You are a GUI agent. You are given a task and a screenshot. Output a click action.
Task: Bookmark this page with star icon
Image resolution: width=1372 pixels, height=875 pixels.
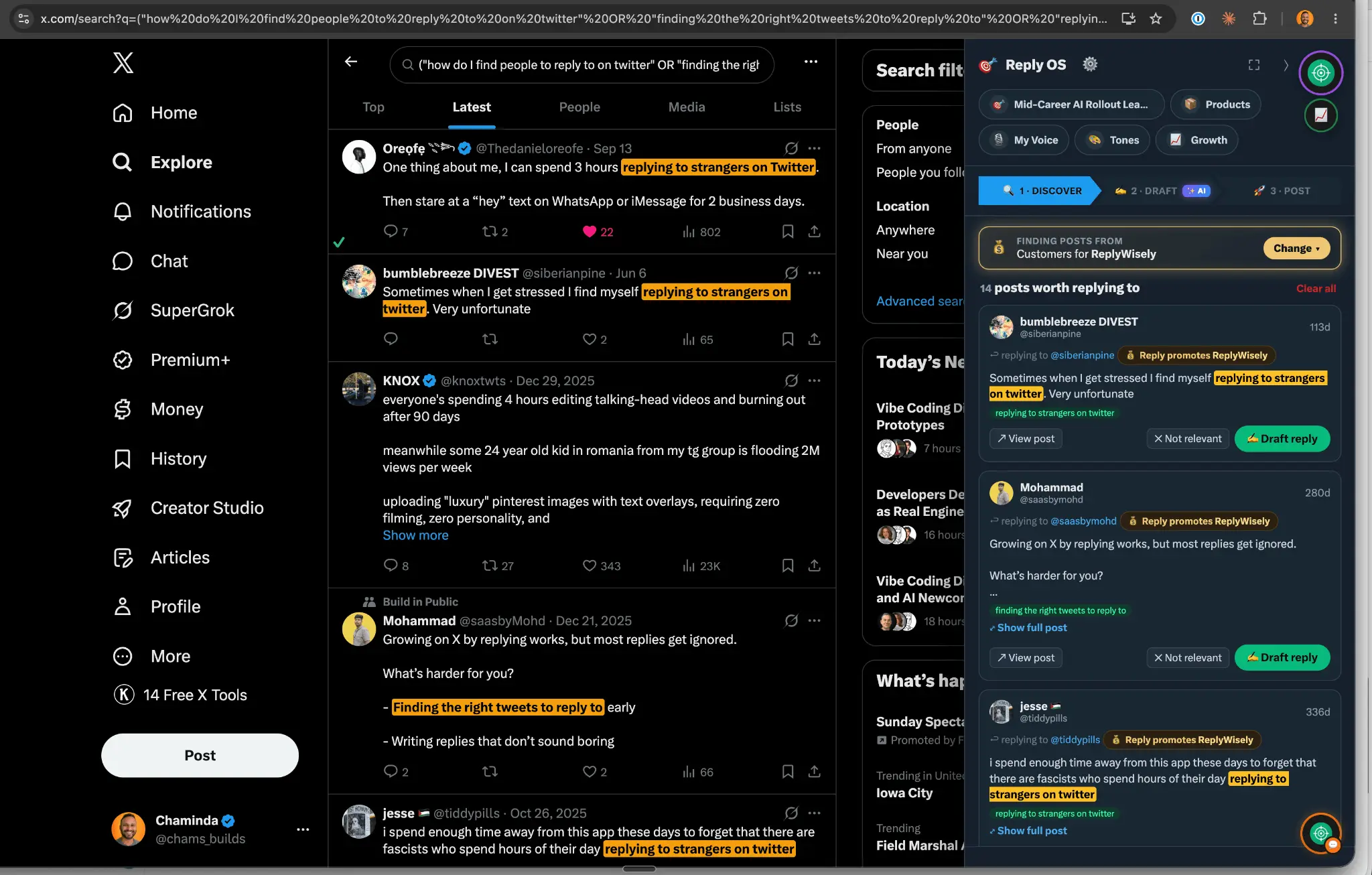[1156, 19]
